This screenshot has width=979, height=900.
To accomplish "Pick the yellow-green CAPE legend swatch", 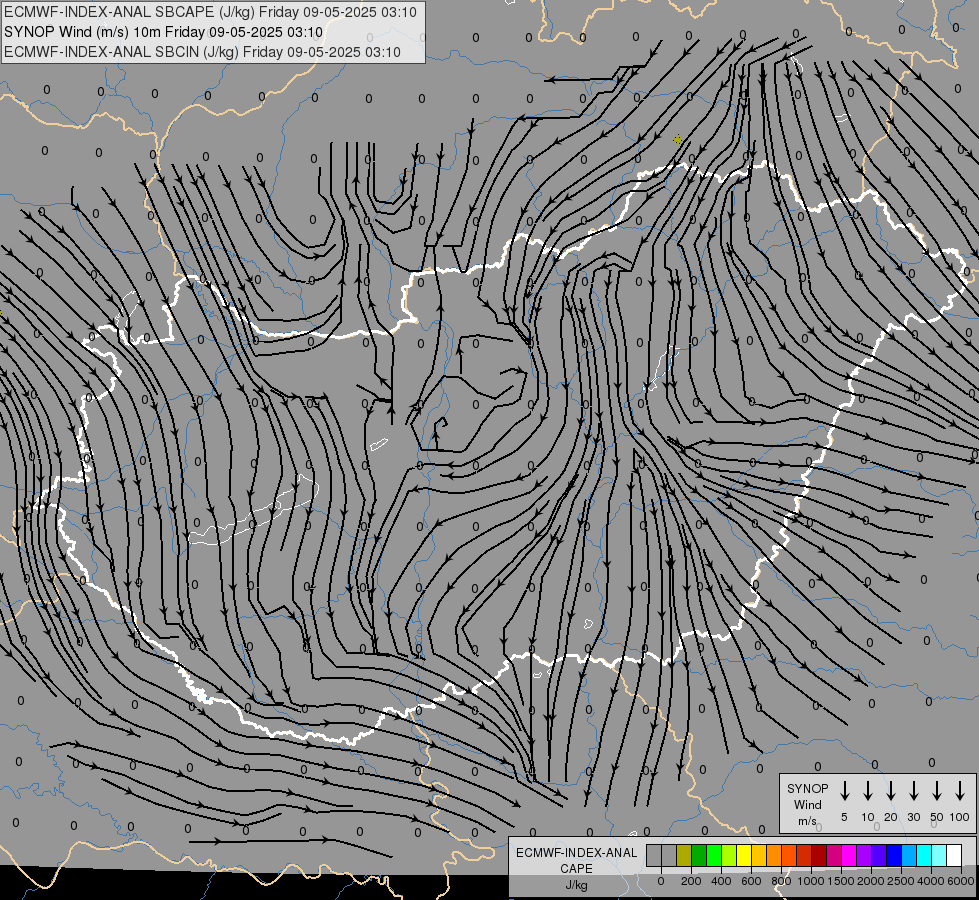I will [729, 855].
